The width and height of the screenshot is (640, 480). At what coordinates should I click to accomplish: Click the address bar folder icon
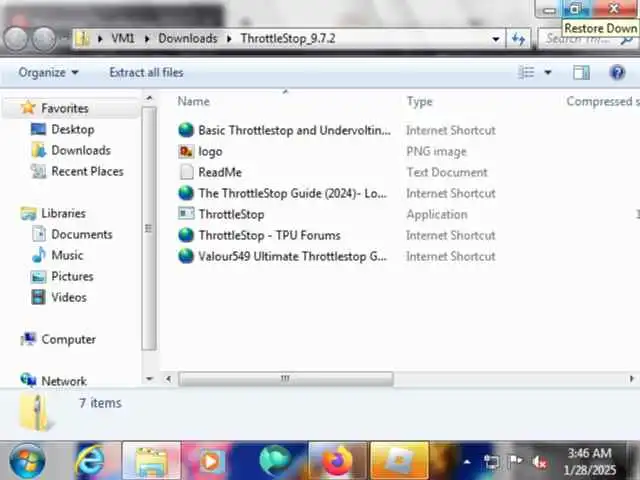[x=82, y=39]
